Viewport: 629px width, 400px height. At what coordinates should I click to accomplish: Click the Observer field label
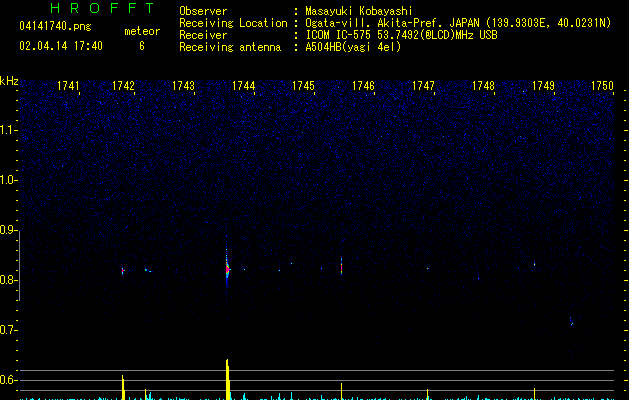point(203,11)
